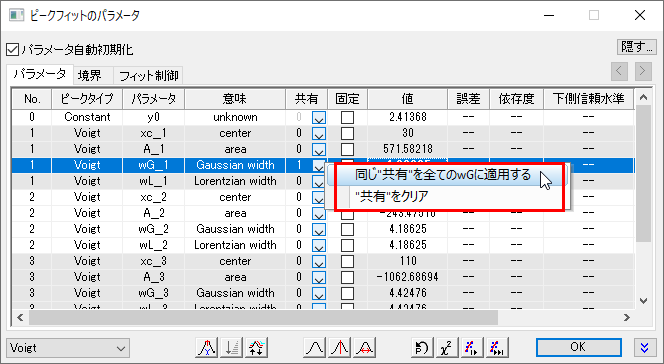Open the 共有 dropdown for A_1
Image resolution: width=664 pixels, height=364 pixels.
[x=319, y=149]
